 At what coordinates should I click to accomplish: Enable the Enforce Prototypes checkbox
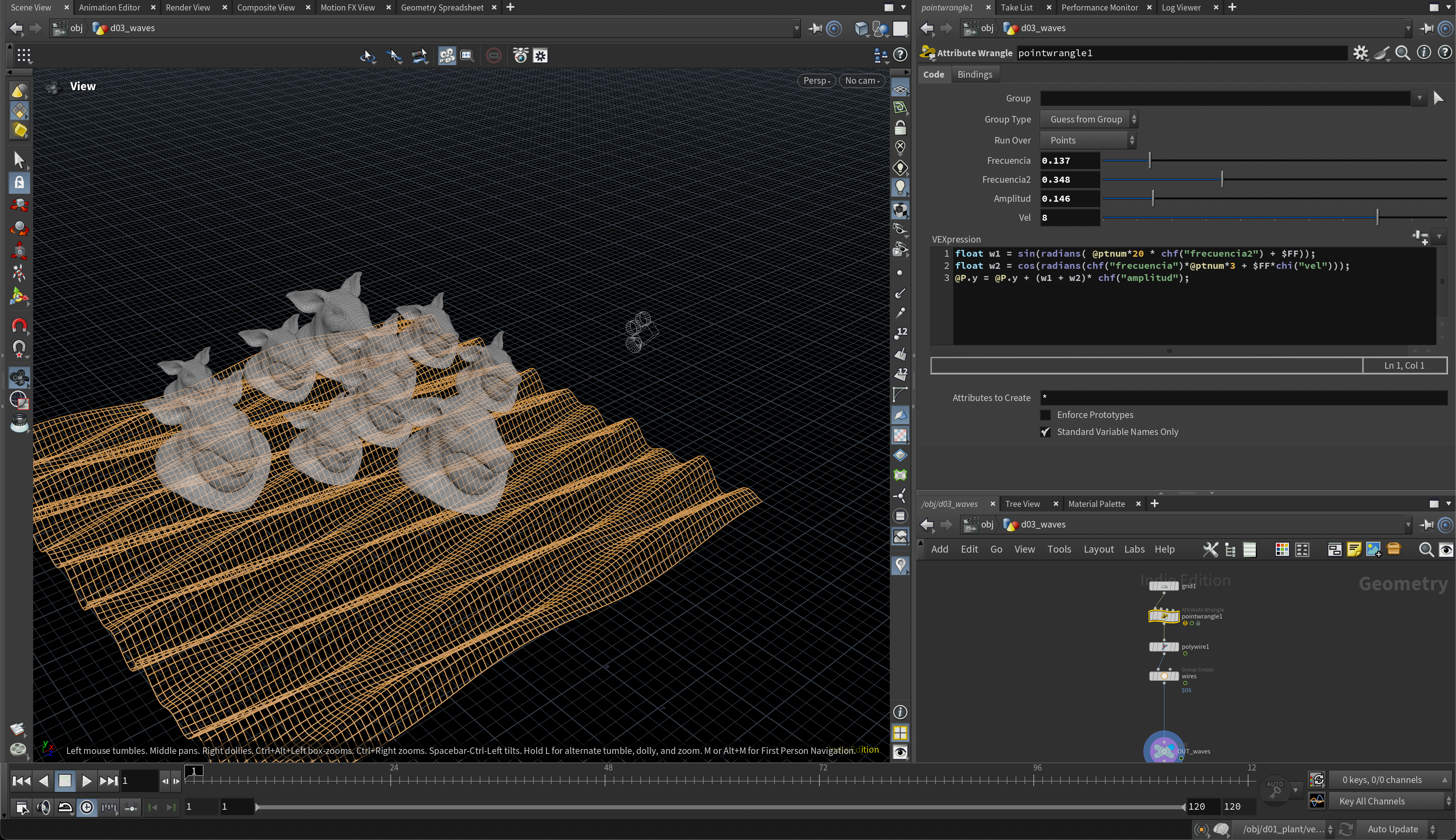click(1045, 415)
